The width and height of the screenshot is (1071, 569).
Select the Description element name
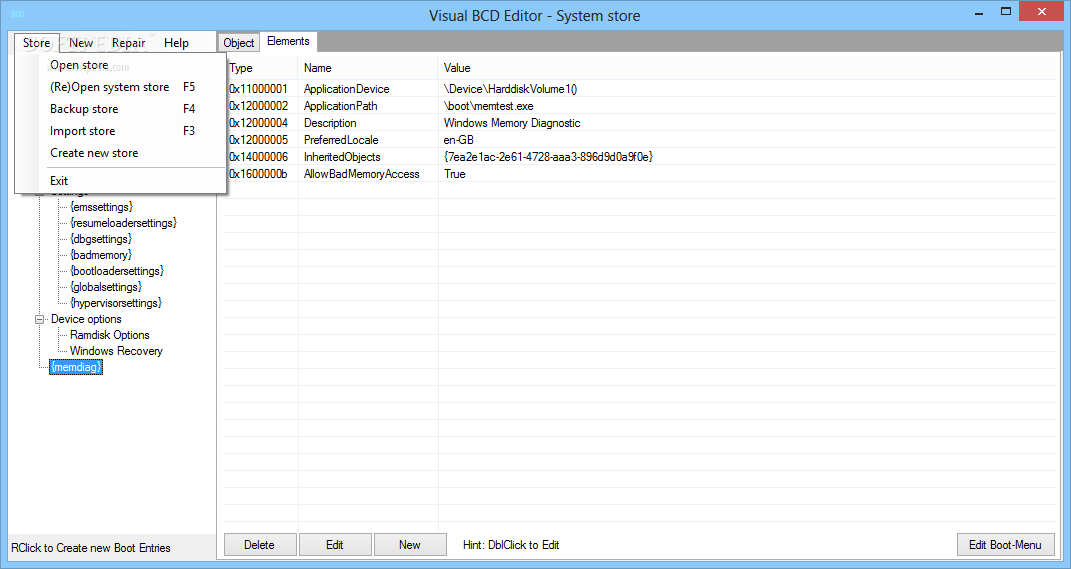tap(330, 123)
